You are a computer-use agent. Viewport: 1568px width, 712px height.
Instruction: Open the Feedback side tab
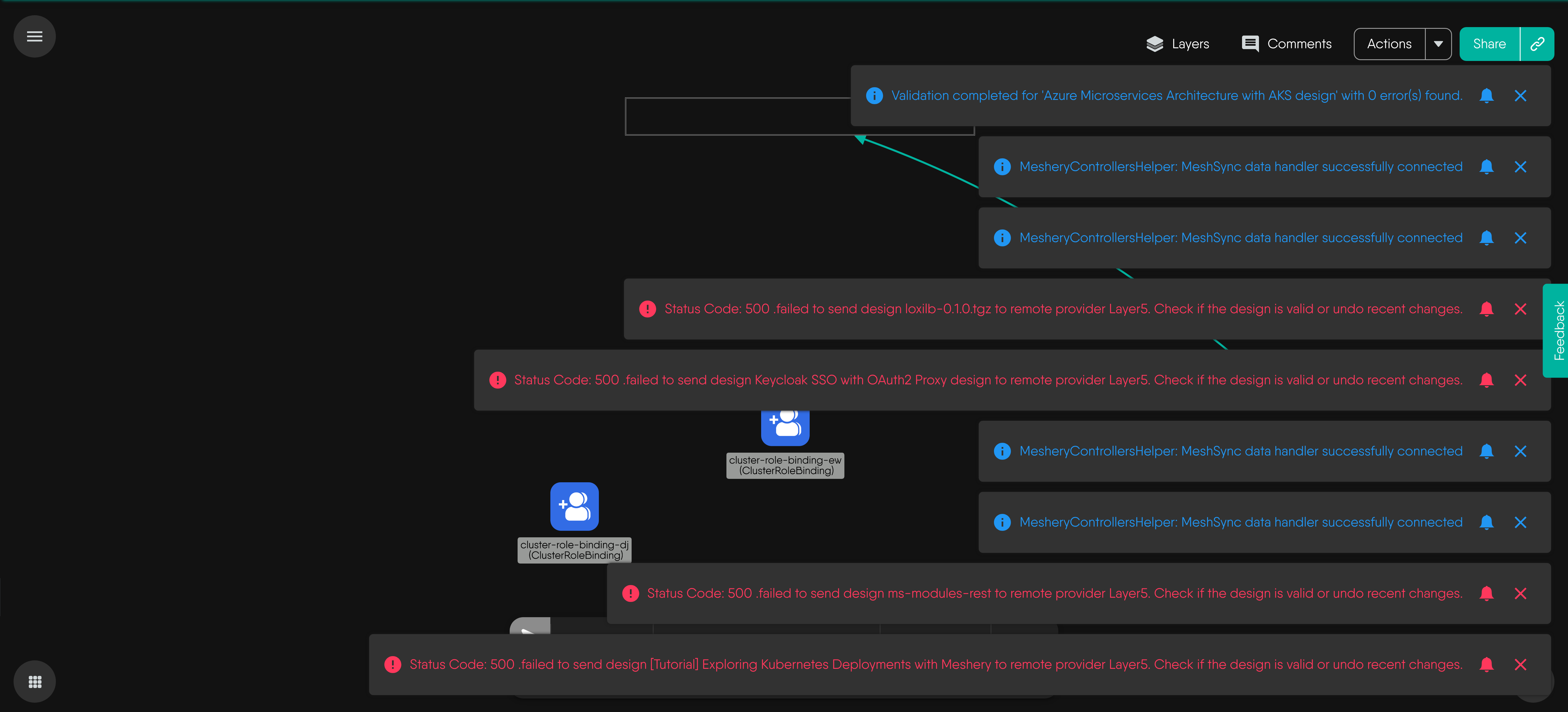click(1558, 330)
